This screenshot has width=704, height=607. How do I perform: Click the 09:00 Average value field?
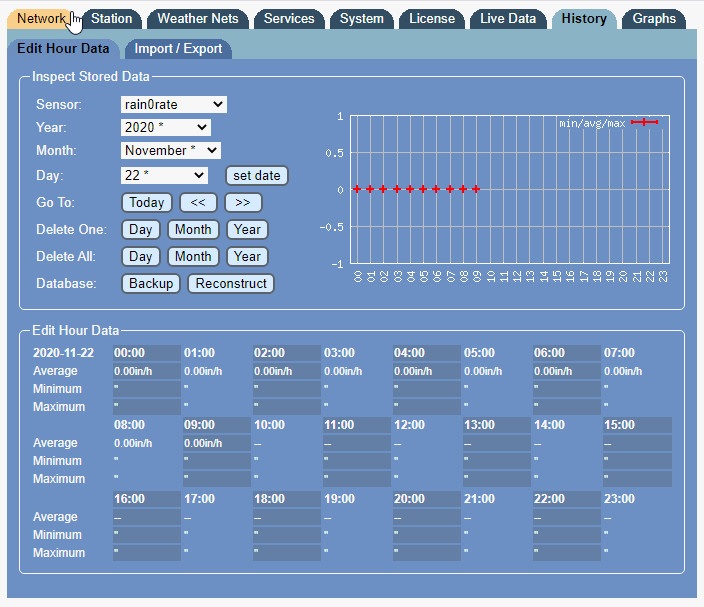click(x=217, y=443)
